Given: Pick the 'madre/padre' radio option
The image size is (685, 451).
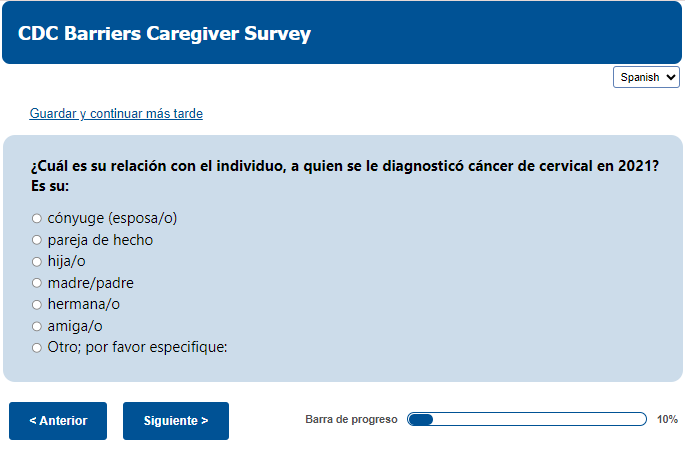Looking at the screenshot, I should (37, 283).
